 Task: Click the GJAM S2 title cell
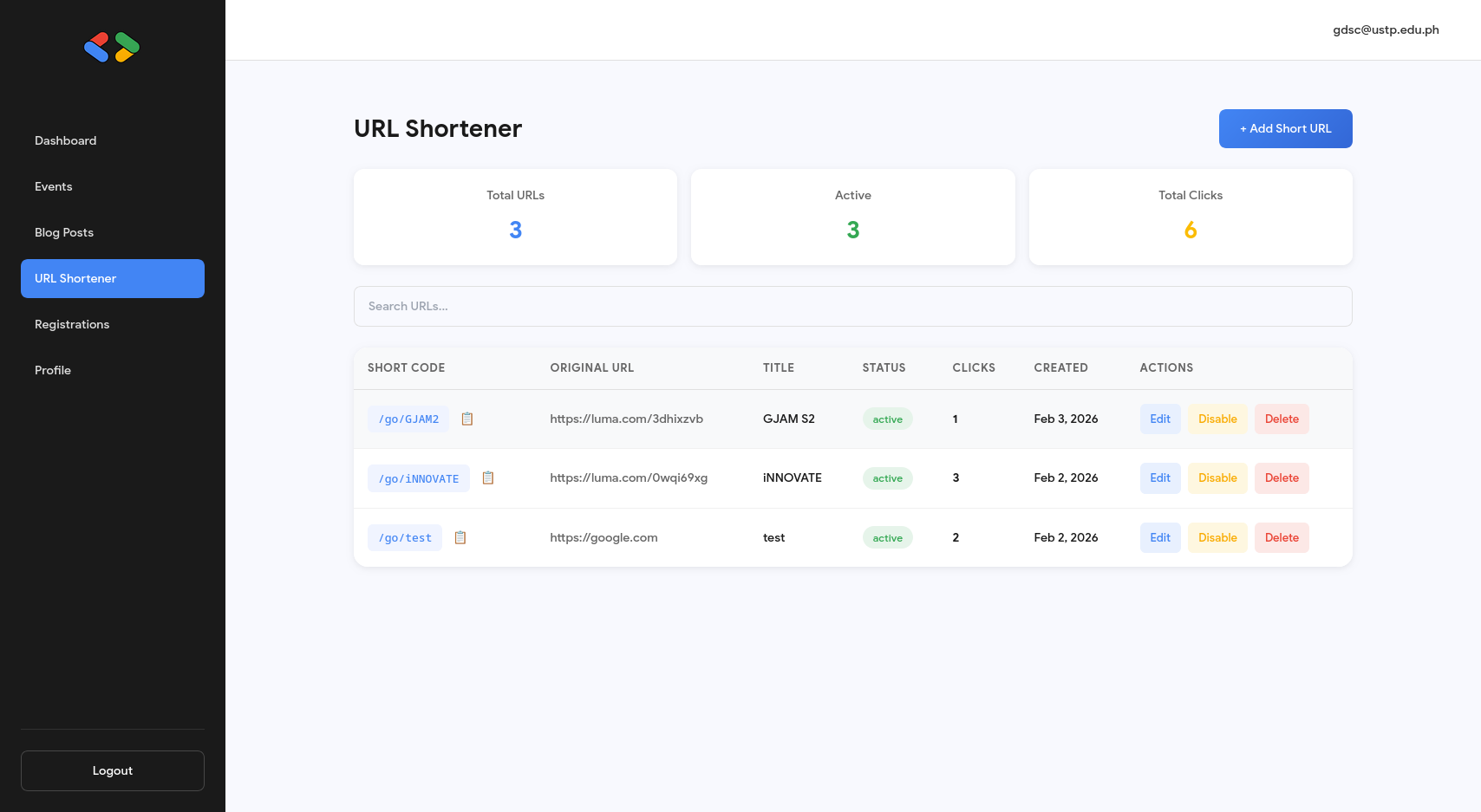tap(789, 419)
